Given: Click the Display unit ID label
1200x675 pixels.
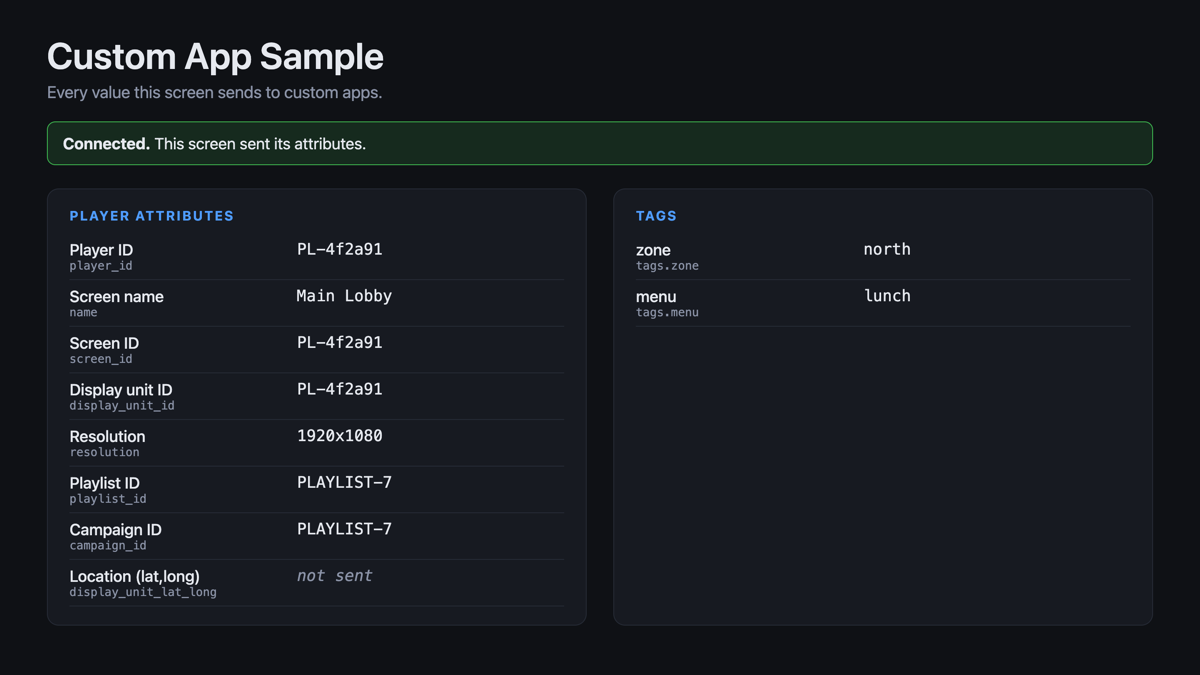Looking at the screenshot, I should 121,390.
